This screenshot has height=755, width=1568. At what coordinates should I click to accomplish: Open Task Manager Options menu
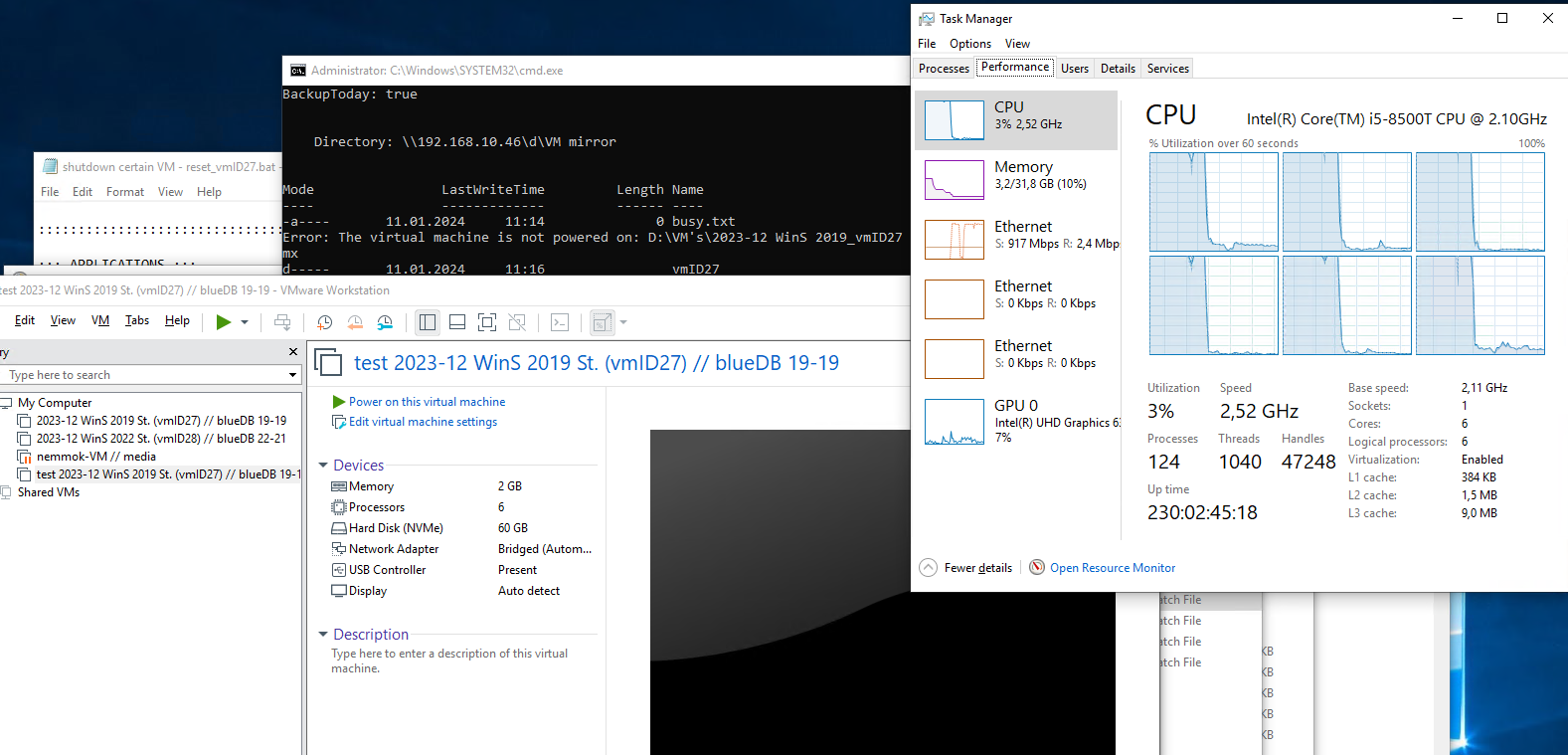coord(970,44)
